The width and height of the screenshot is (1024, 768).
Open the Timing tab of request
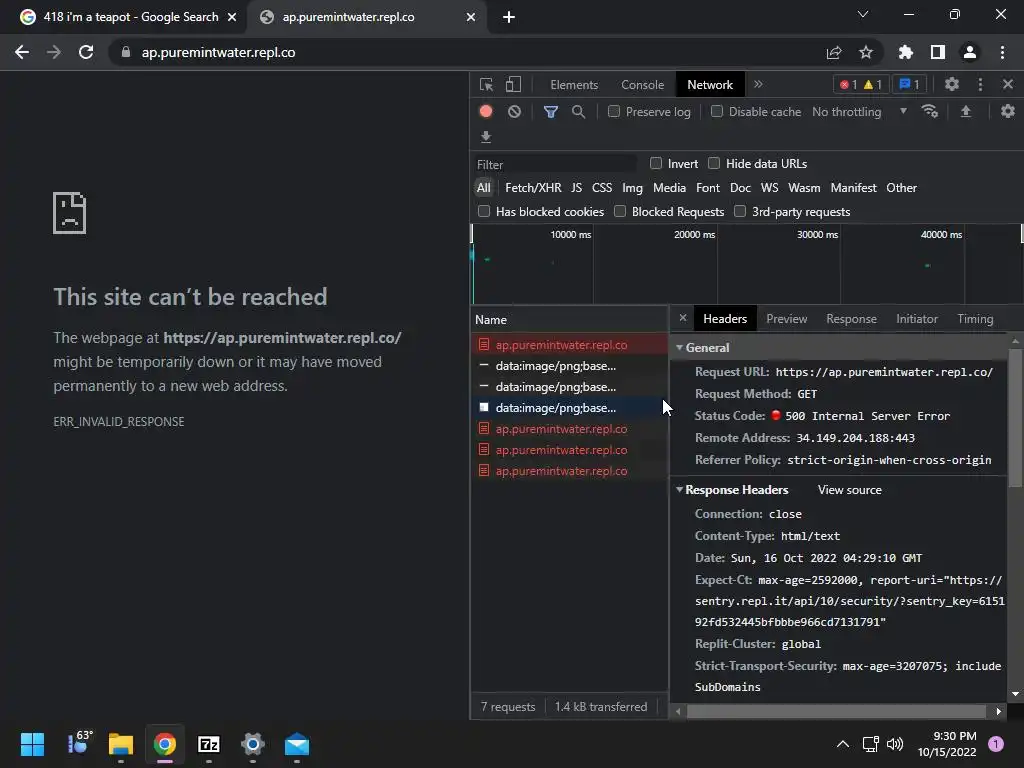[975, 319]
